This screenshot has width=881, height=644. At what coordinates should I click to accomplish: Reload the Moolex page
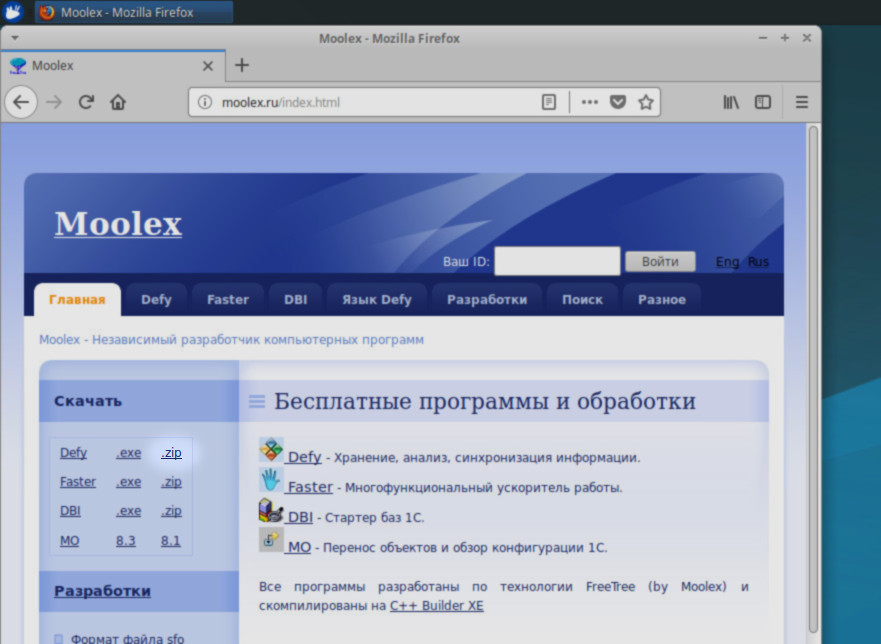pos(86,102)
